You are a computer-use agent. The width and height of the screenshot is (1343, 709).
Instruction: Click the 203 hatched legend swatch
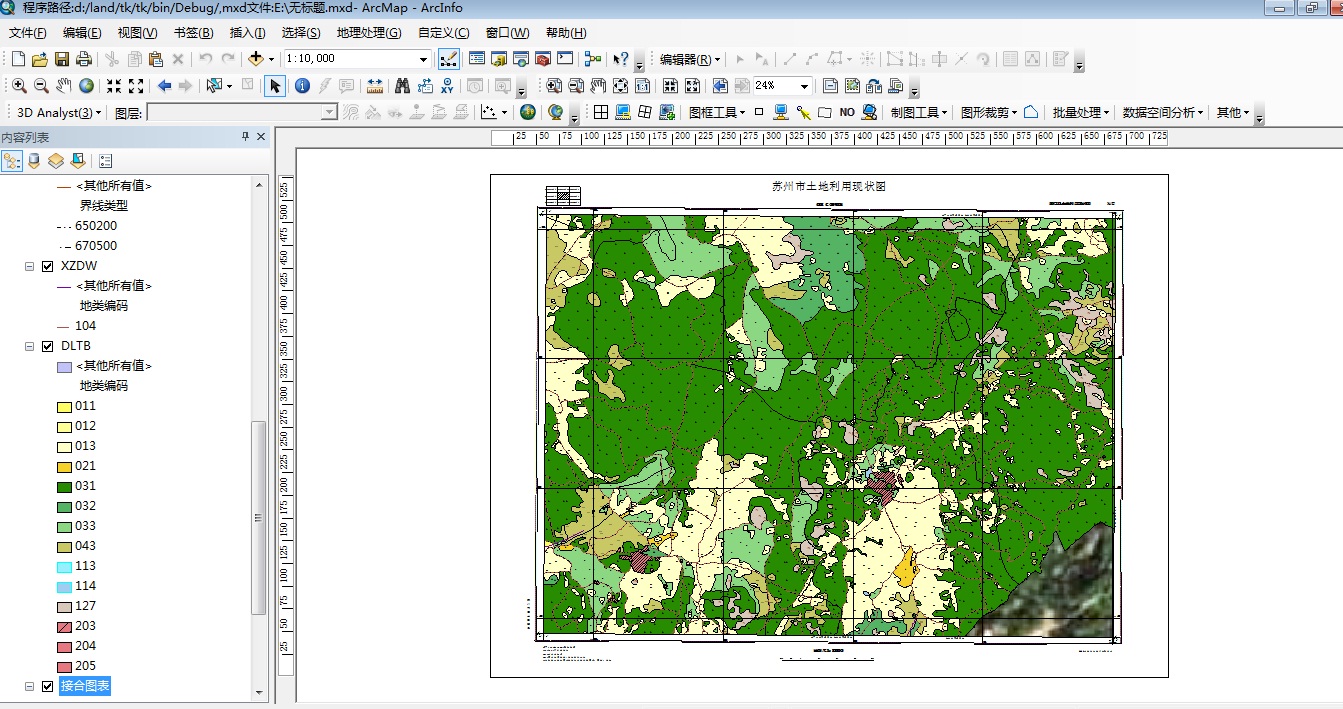click(x=64, y=626)
